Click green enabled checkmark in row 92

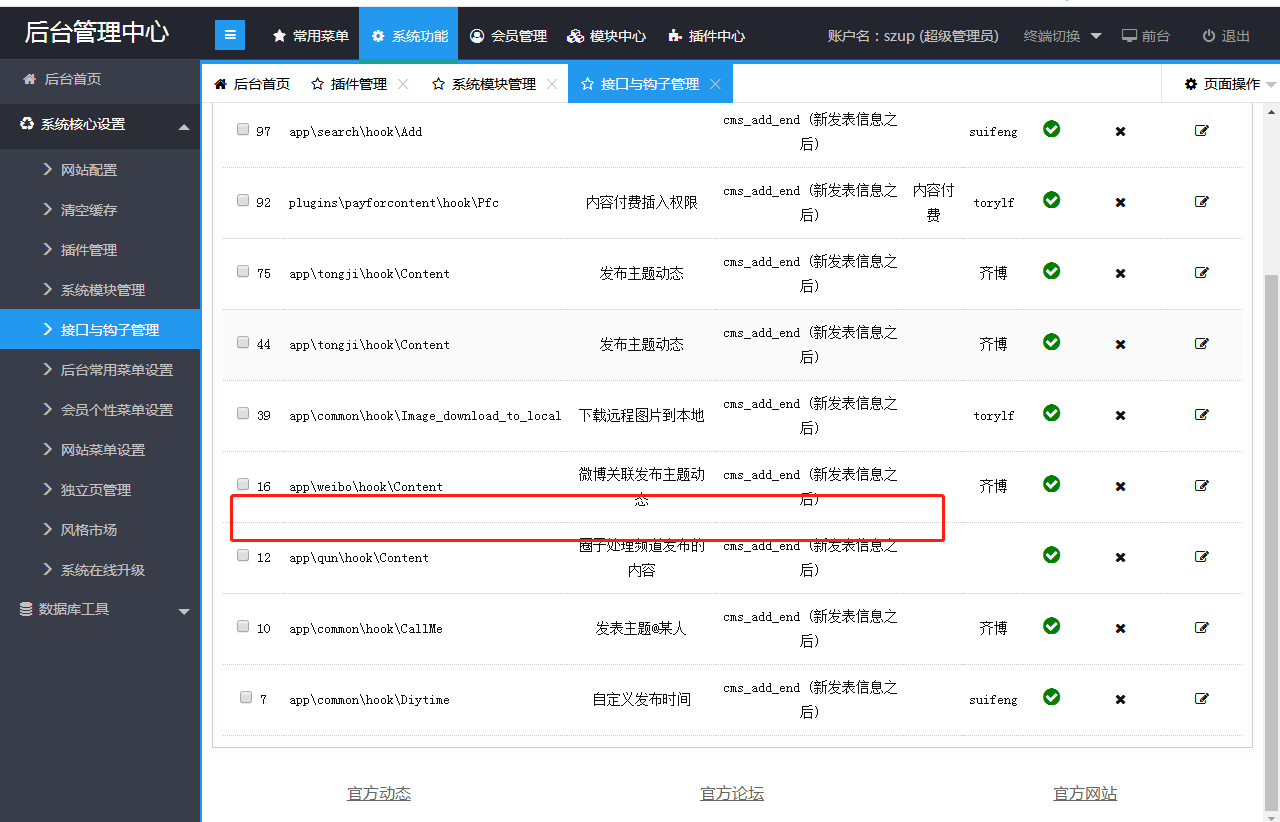(1051, 200)
